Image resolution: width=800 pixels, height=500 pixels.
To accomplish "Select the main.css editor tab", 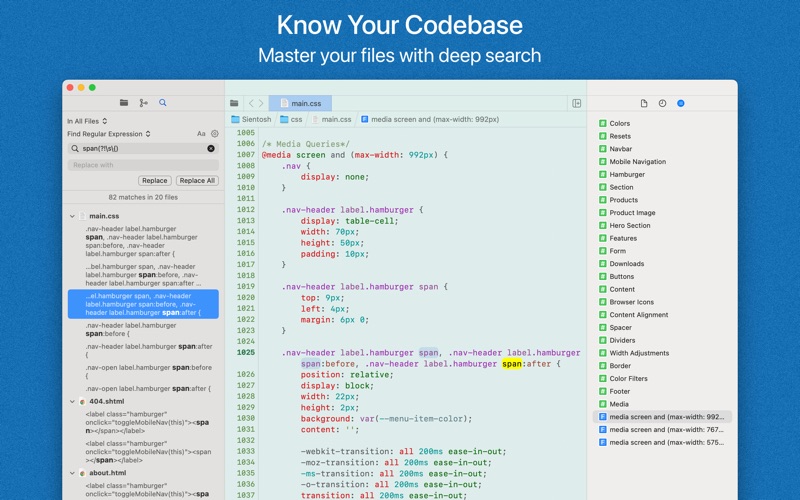I will pos(301,104).
